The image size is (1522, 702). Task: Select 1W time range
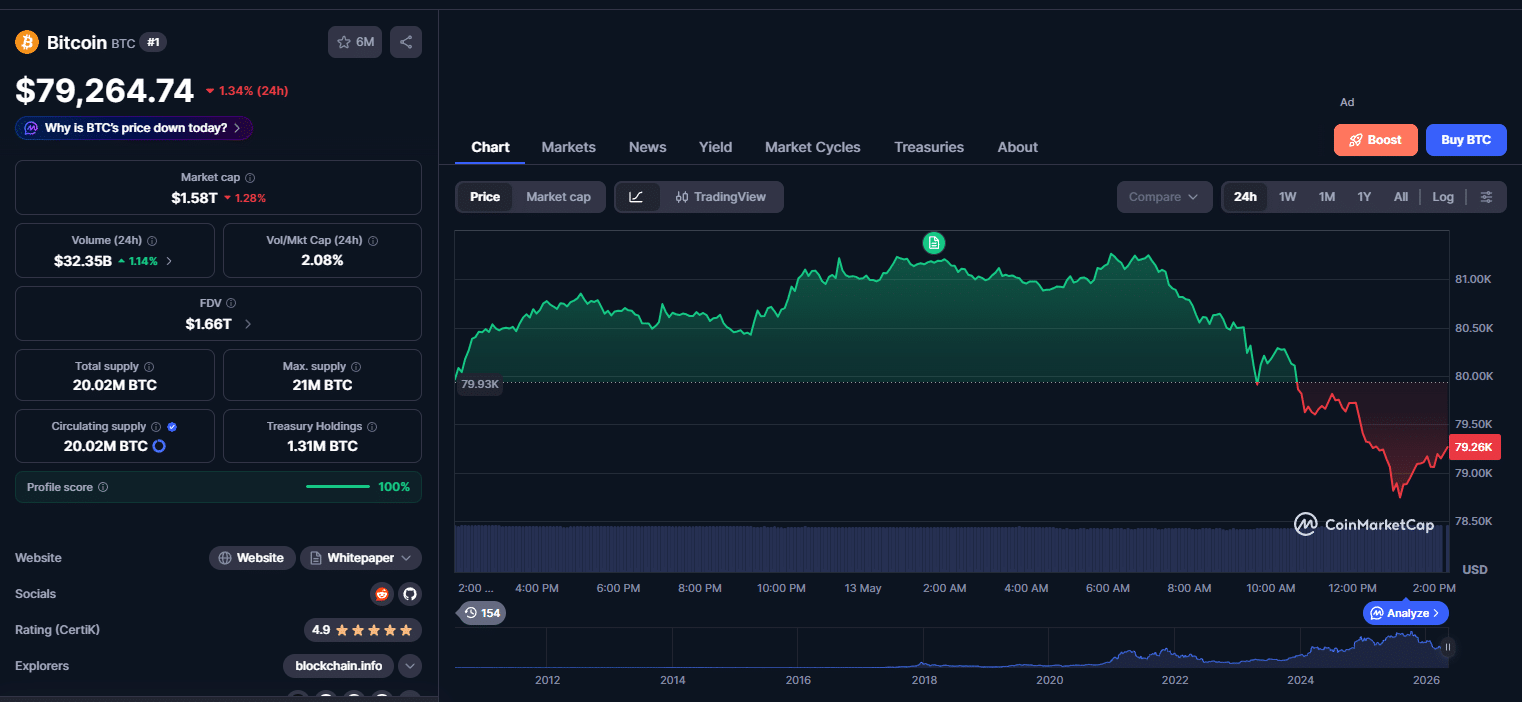tap(1288, 197)
